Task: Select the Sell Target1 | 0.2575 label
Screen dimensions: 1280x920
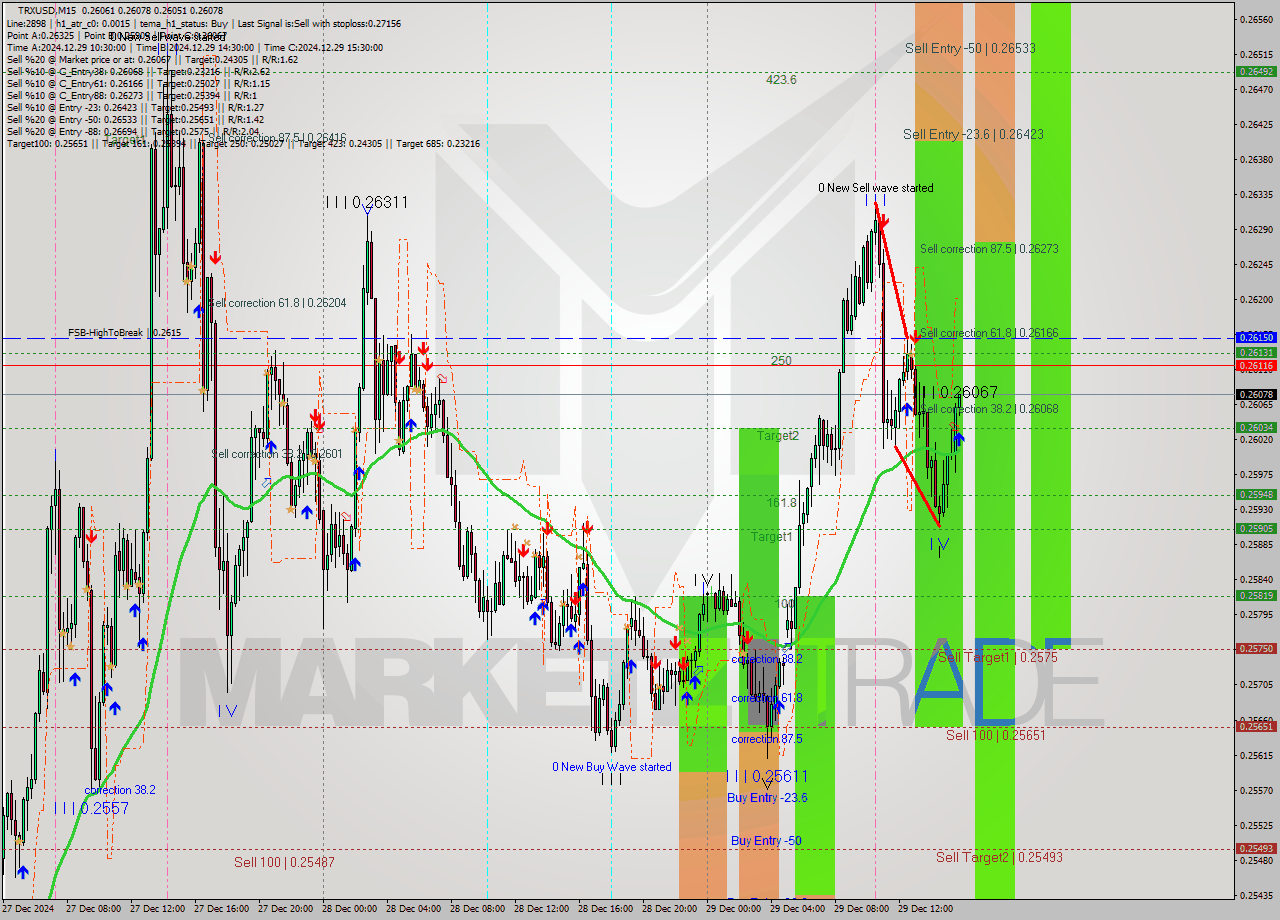Action: 998,657
